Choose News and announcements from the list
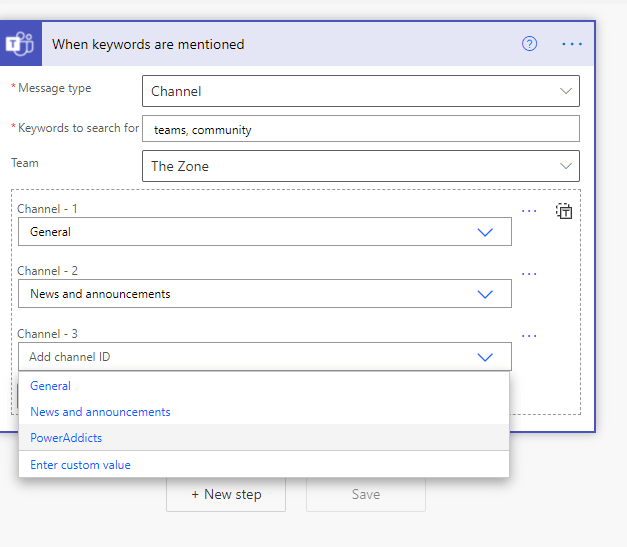The width and height of the screenshot is (627, 547). pyautogui.click(x=100, y=412)
